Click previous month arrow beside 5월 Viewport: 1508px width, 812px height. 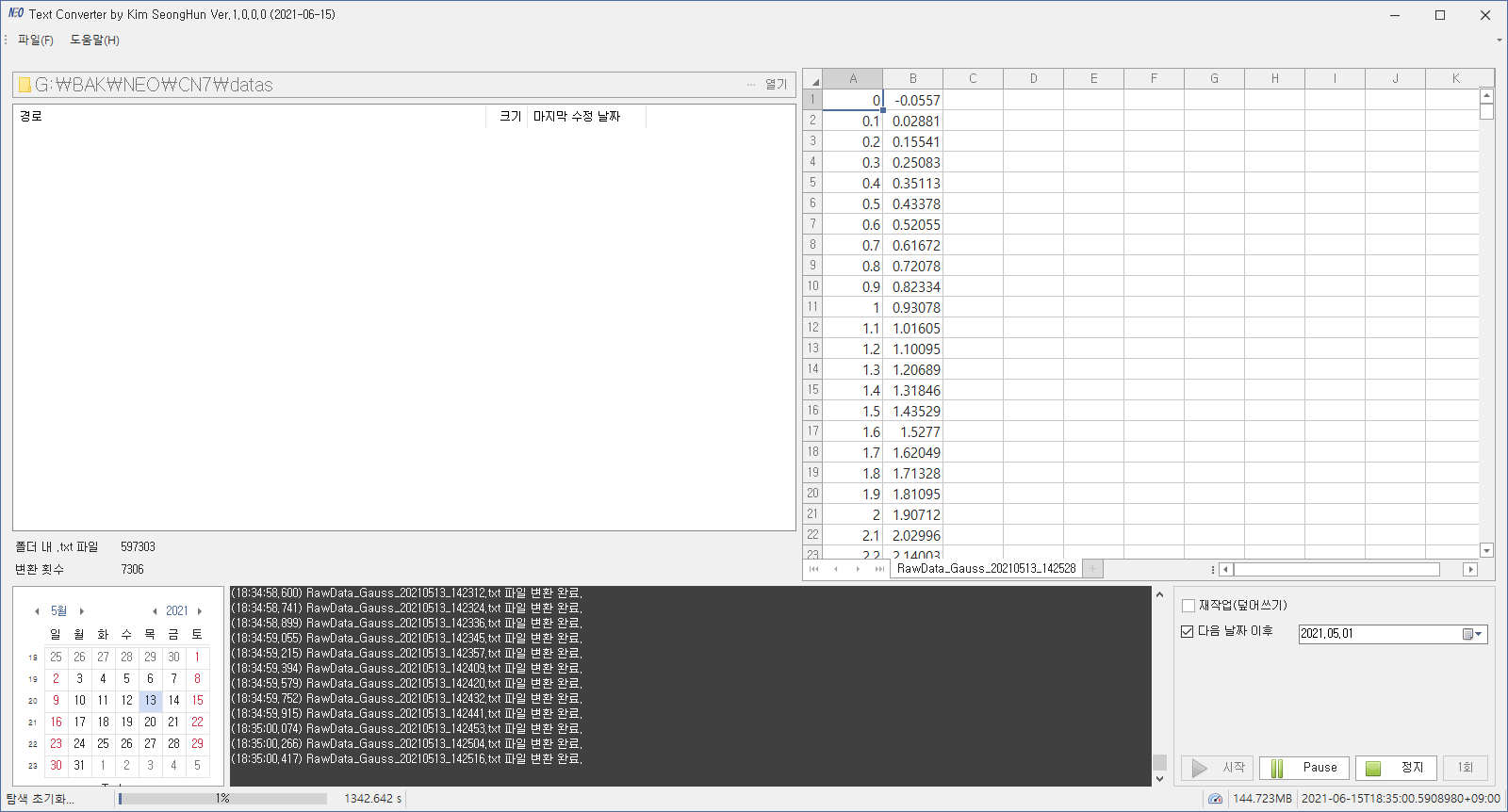click(x=37, y=611)
